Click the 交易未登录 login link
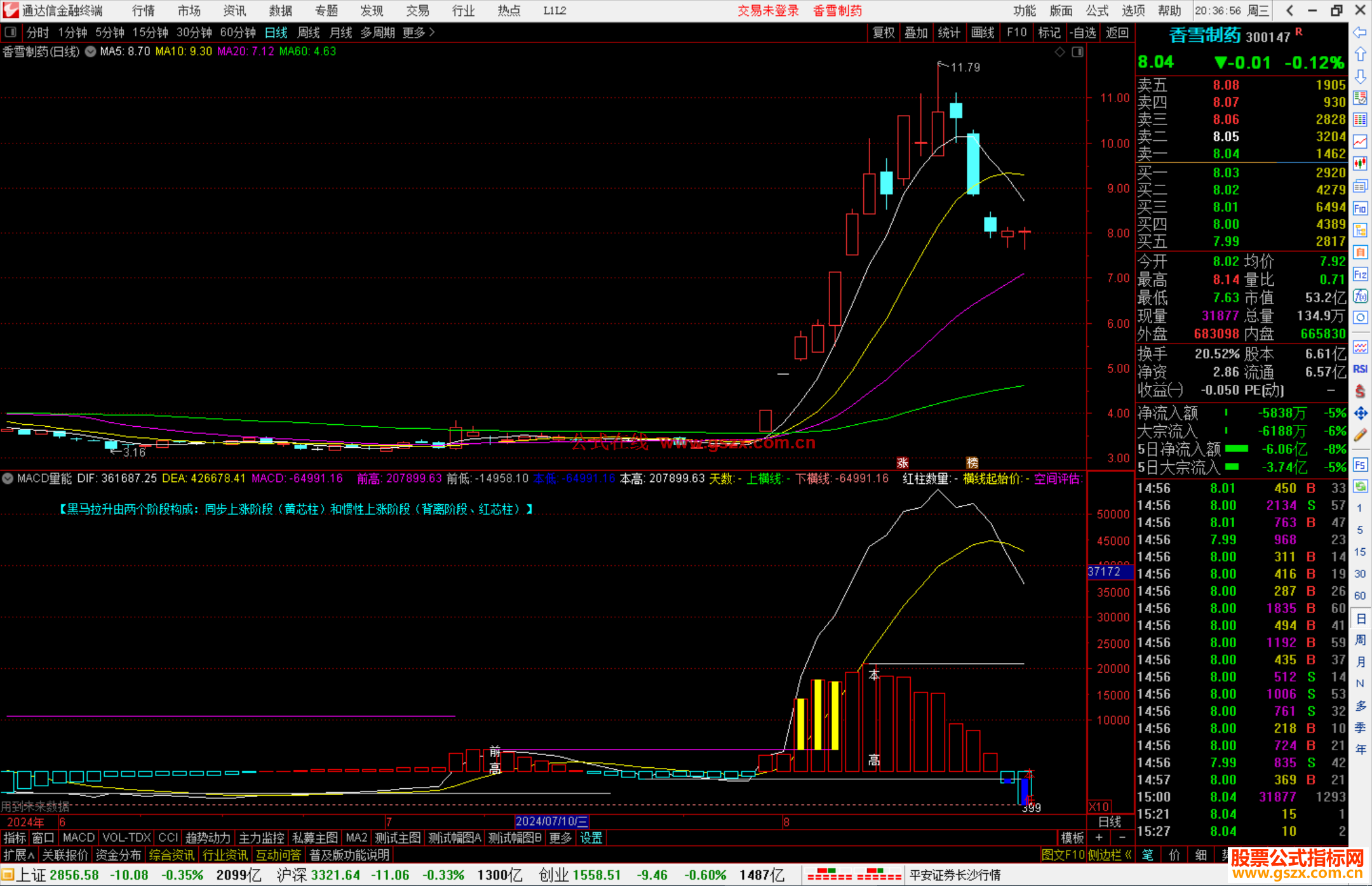This screenshot has width=1372, height=886. 768,10
